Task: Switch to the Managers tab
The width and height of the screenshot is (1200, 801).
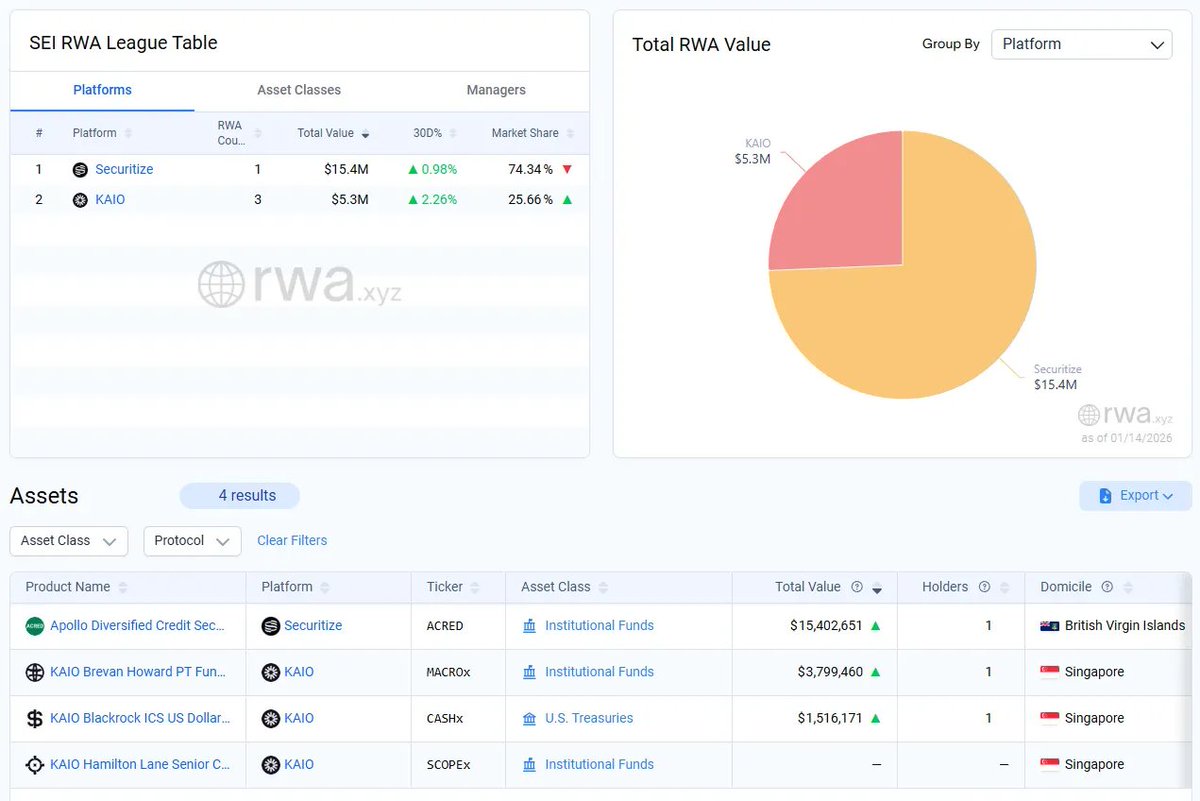Action: pos(495,90)
